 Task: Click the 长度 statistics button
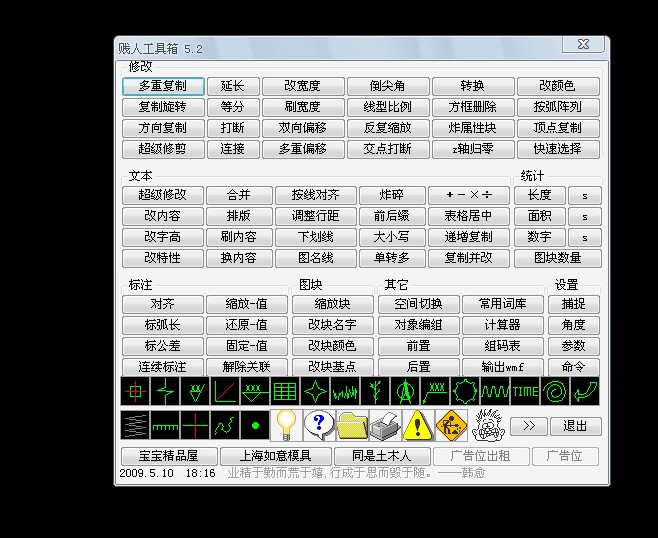pos(540,195)
